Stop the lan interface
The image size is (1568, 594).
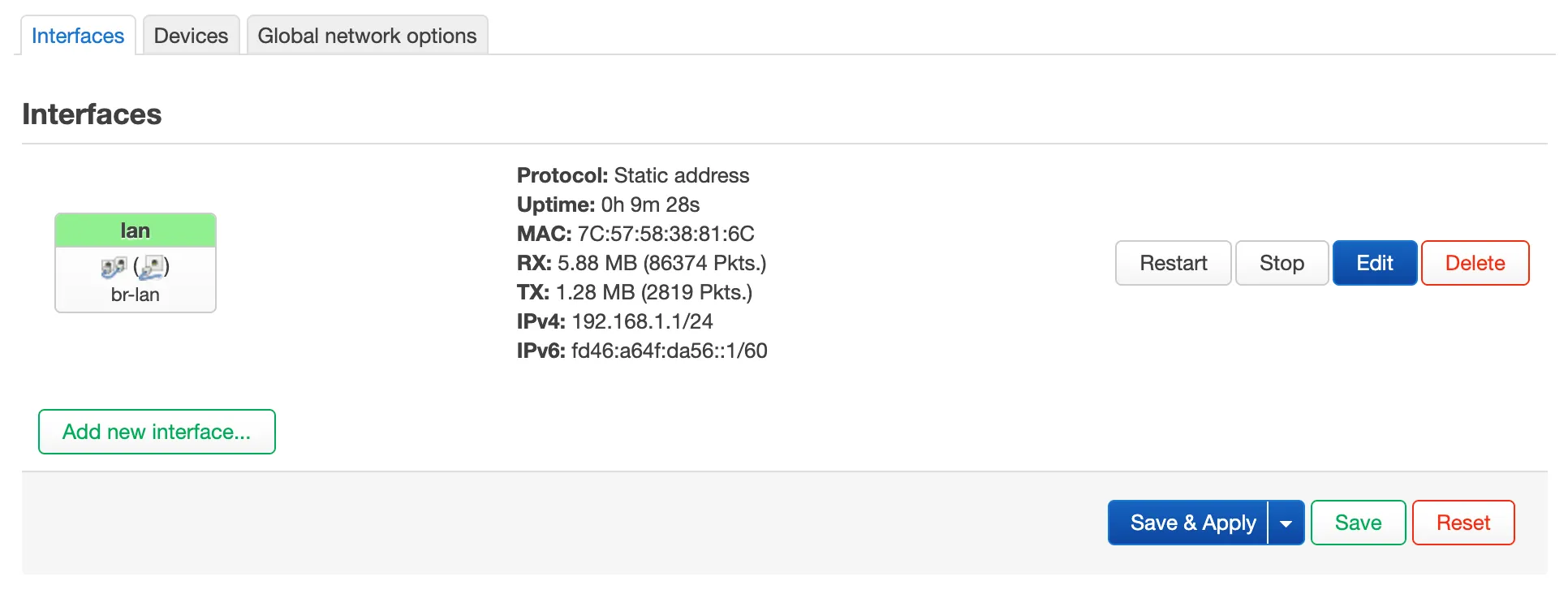point(1282,263)
